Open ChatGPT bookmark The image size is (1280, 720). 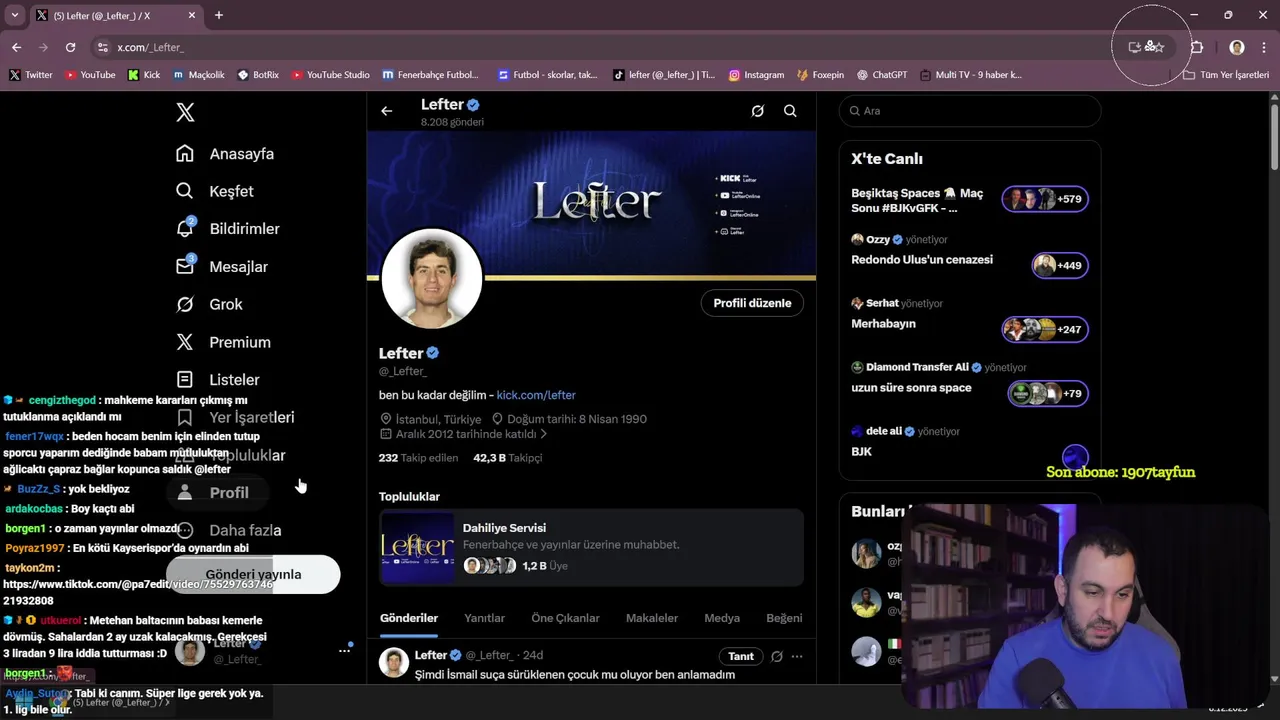(x=881, y=75)
